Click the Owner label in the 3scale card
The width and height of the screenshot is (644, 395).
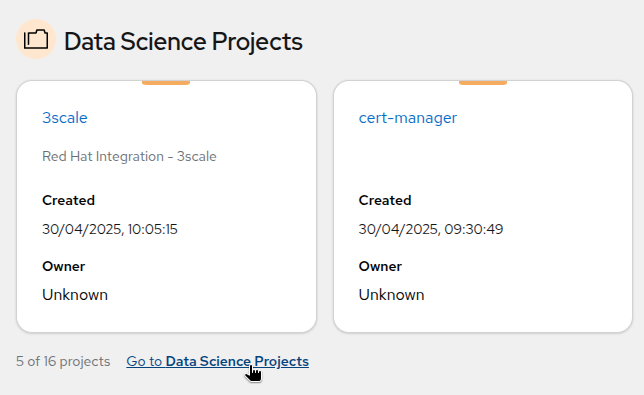[x=64, y=266]
